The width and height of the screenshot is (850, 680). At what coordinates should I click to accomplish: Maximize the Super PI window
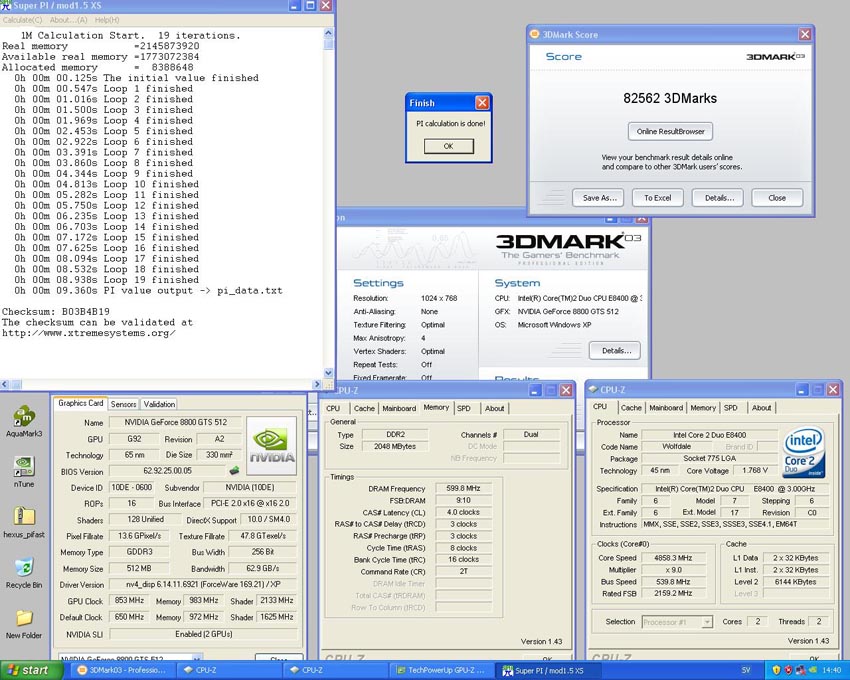[310, 5]
